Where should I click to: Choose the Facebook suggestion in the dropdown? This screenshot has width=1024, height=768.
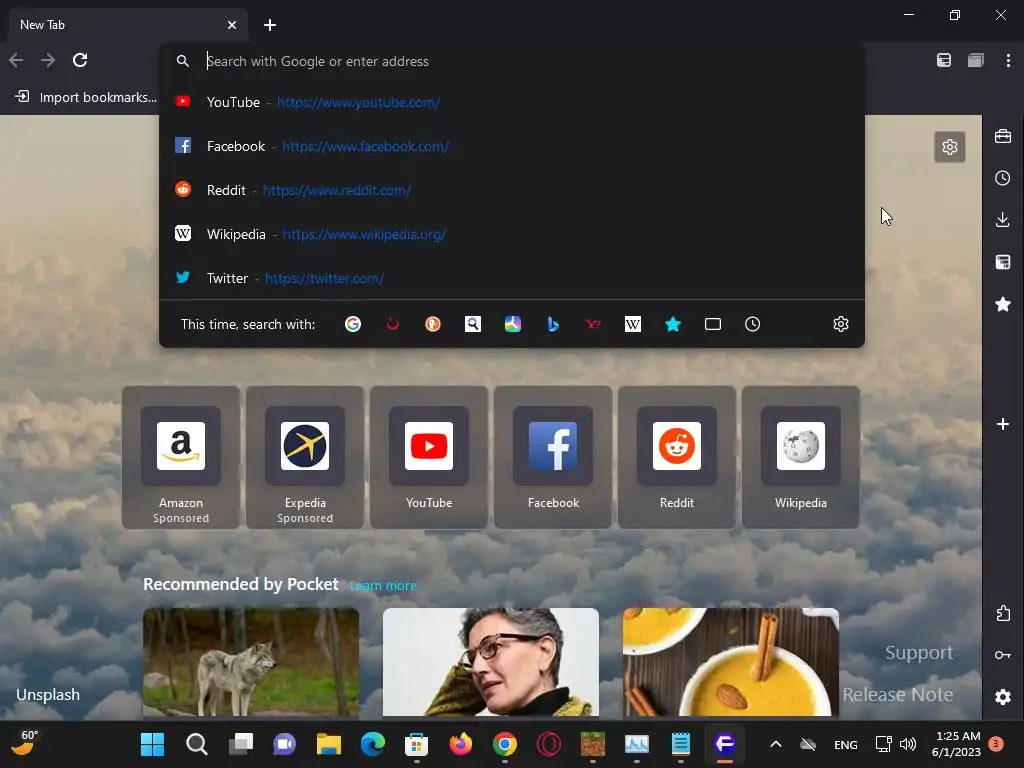click(x=512, y=146)
